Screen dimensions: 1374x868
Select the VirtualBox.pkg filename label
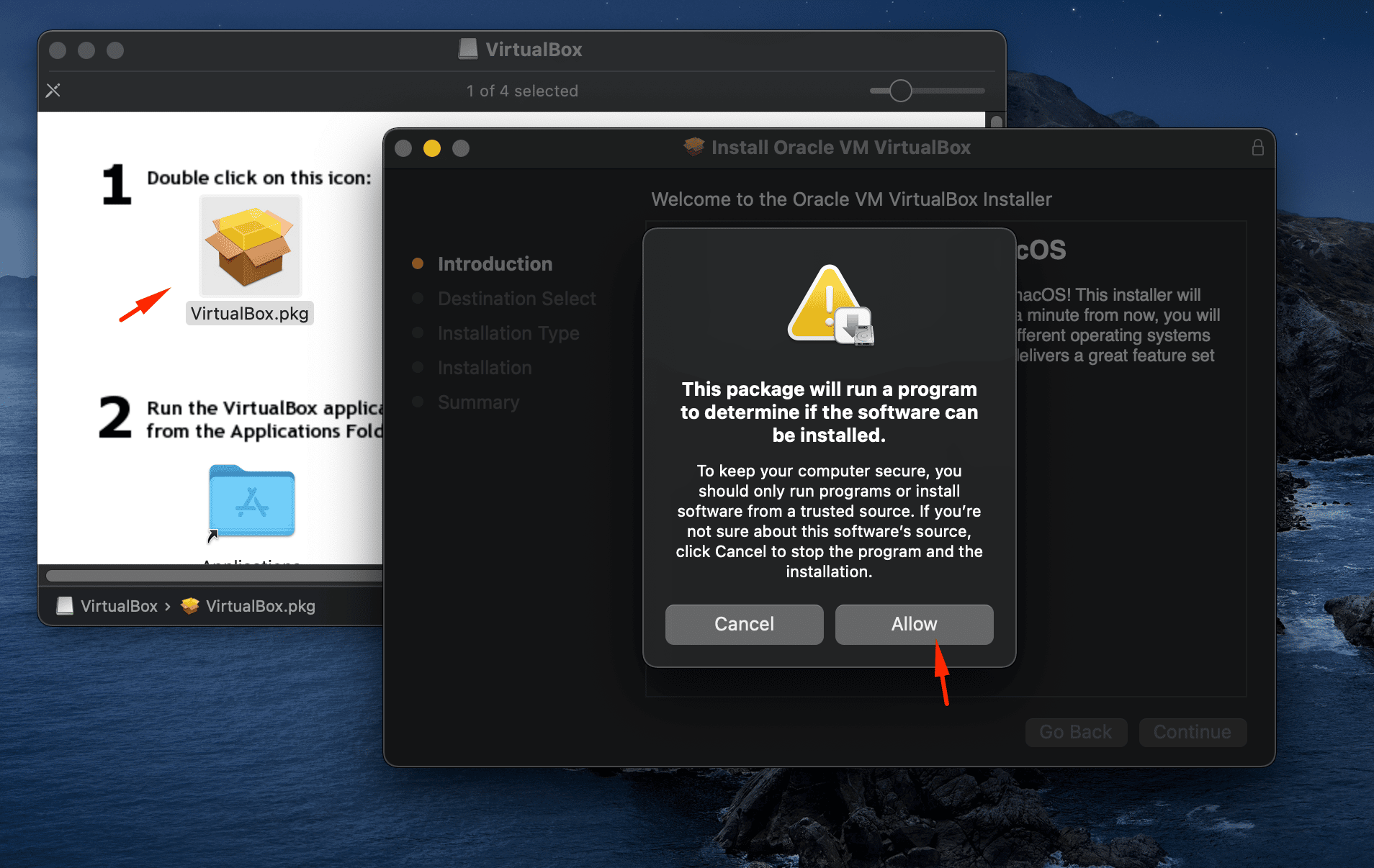(x=250, y=312)
